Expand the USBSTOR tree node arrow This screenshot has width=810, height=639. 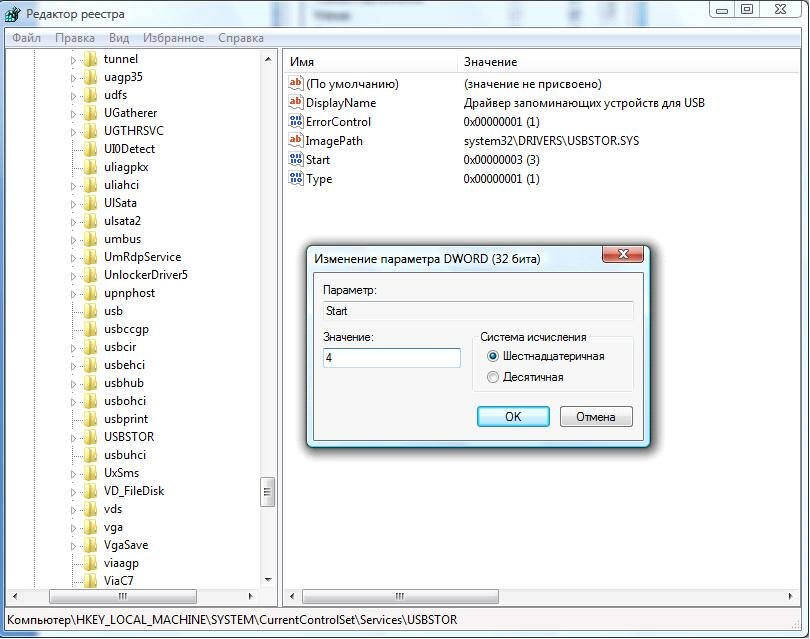click(x=73, y=438)
